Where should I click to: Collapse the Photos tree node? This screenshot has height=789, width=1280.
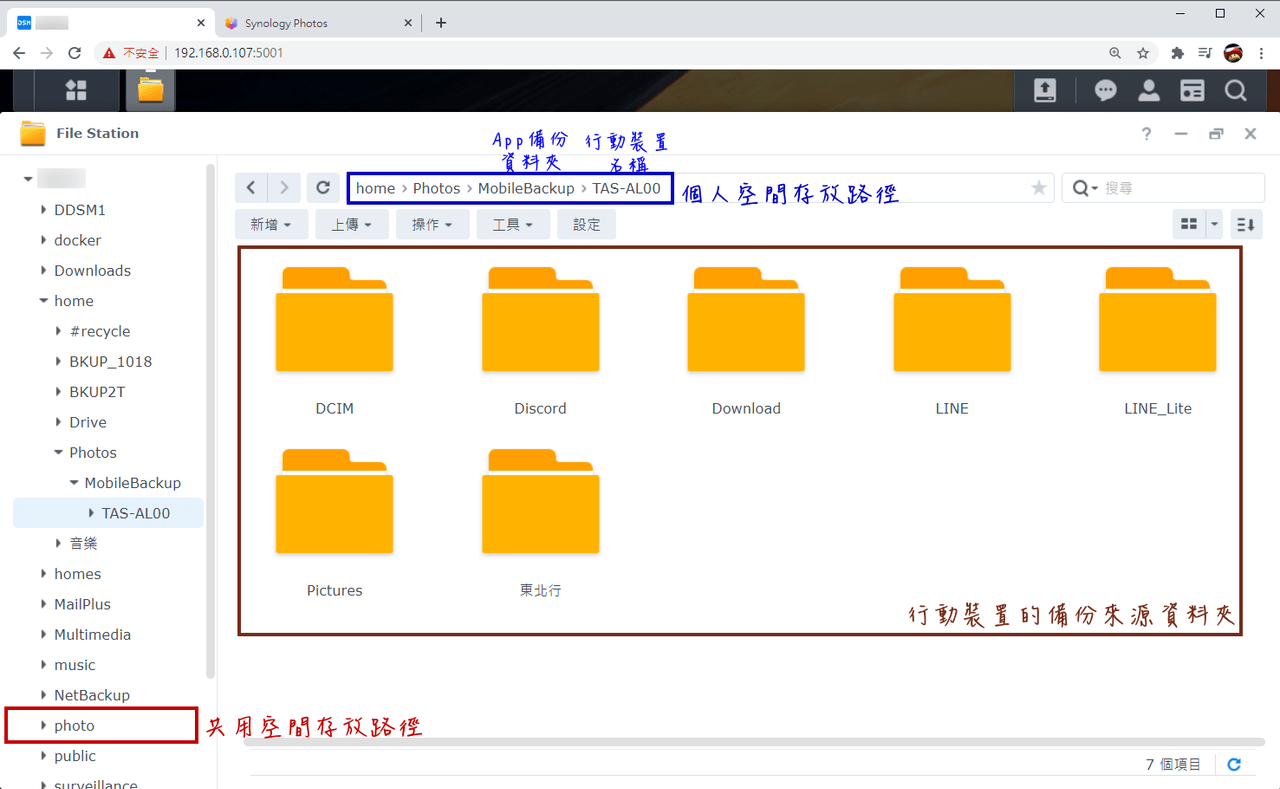(58, 453)
